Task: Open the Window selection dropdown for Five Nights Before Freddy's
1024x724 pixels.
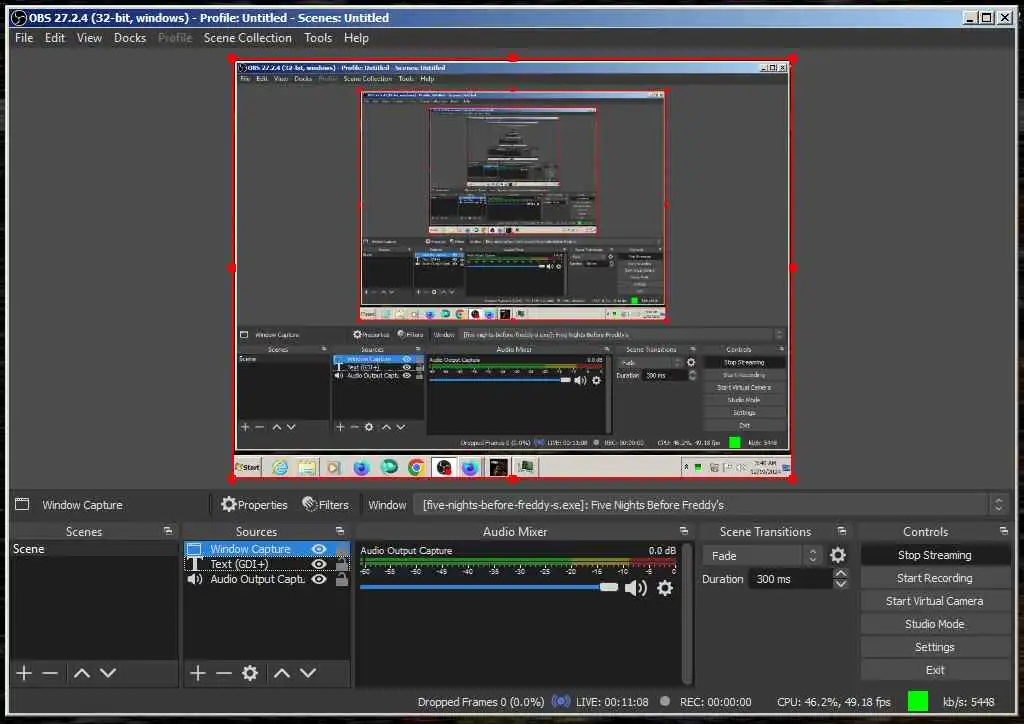Action: tap(711, 505)
